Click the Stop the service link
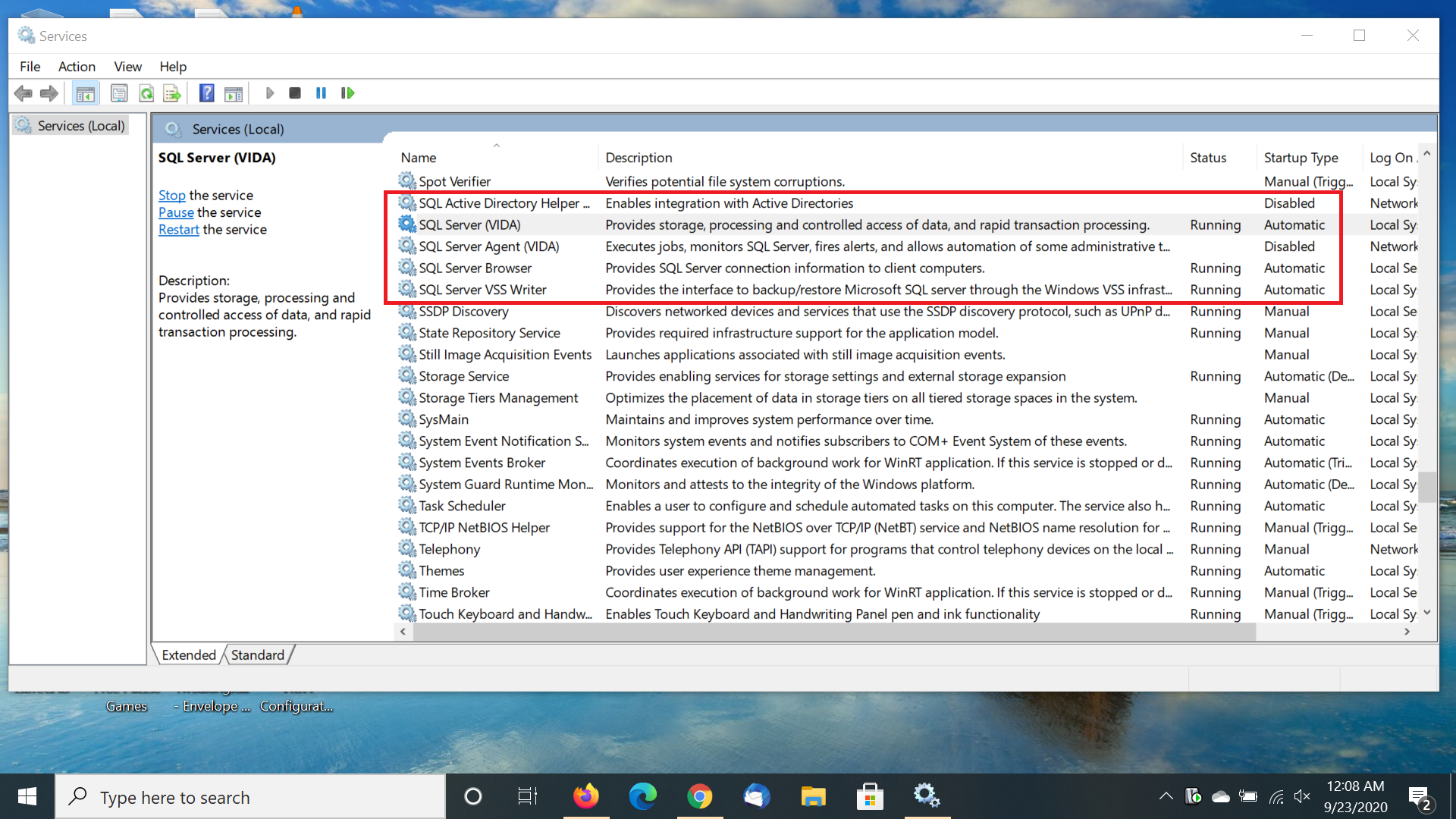The width and height of the screenshot is (1456, 819). tap(171, 196)
